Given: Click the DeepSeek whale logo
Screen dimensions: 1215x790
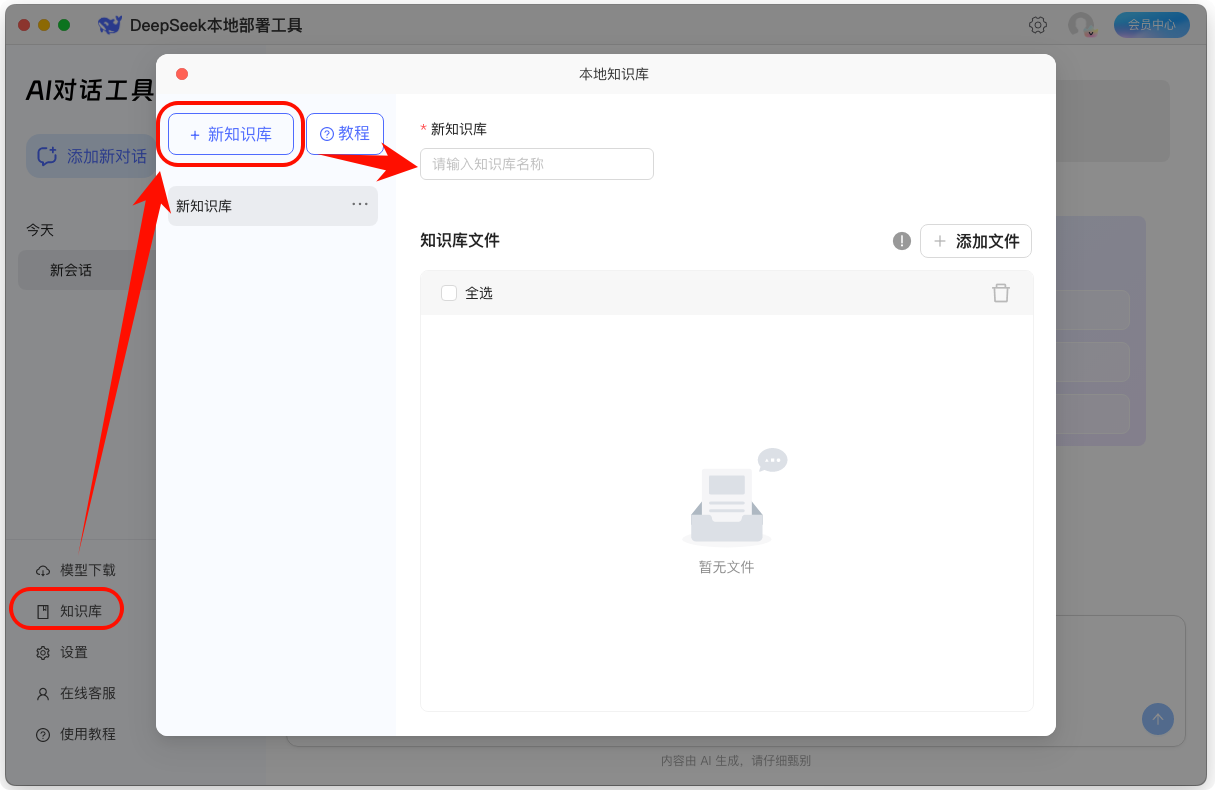Looking at the screenshot, I should [110, 25].
